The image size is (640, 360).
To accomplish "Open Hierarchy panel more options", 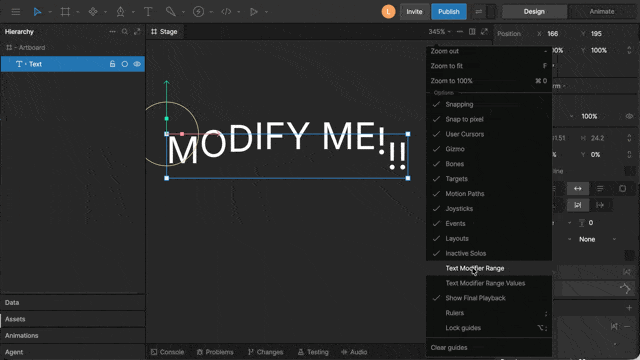I will tap(112, 31).
